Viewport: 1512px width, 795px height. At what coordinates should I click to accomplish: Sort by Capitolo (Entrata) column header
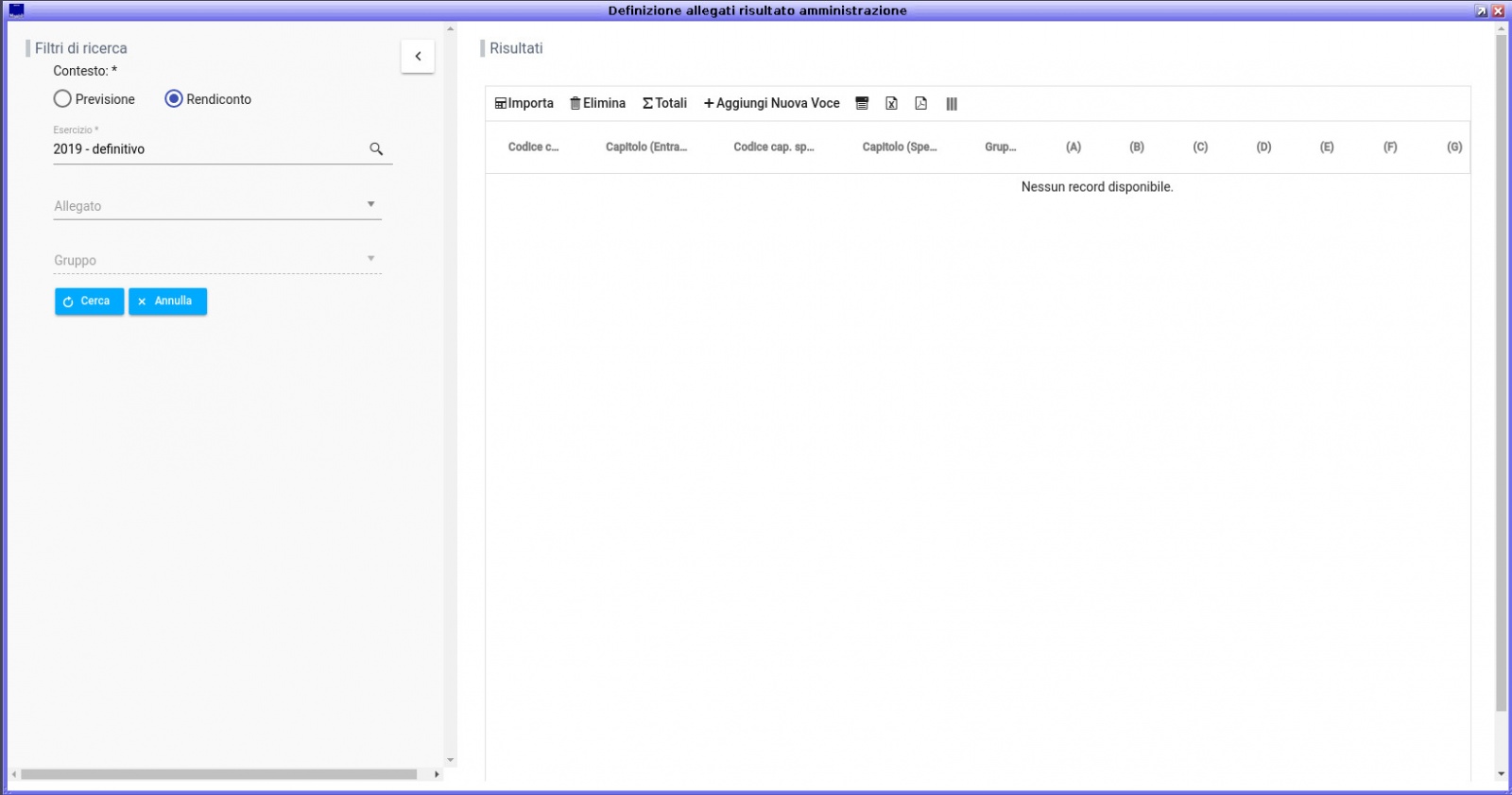[x=646, y=147]
